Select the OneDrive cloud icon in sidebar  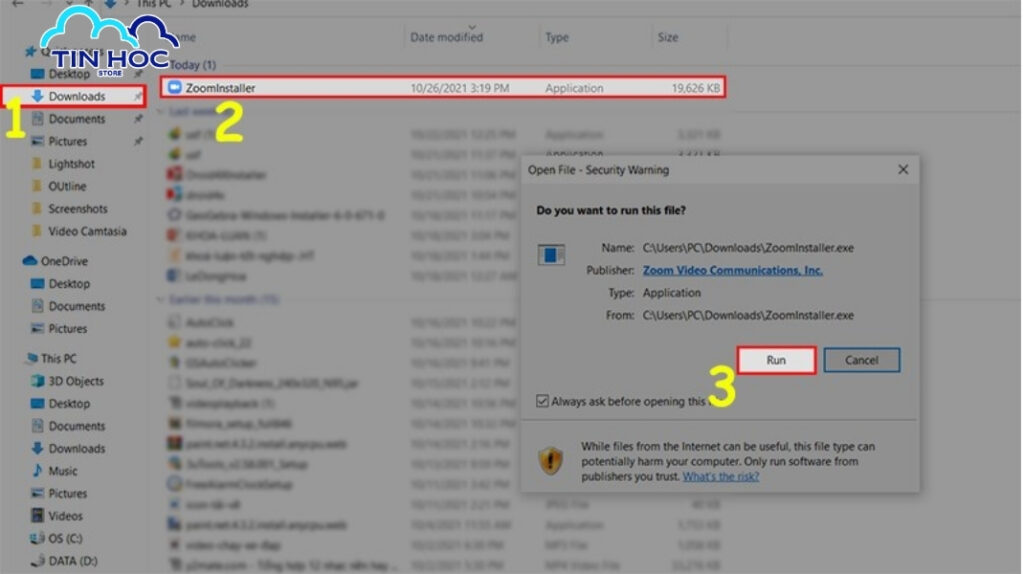click(x=30, y=261)
